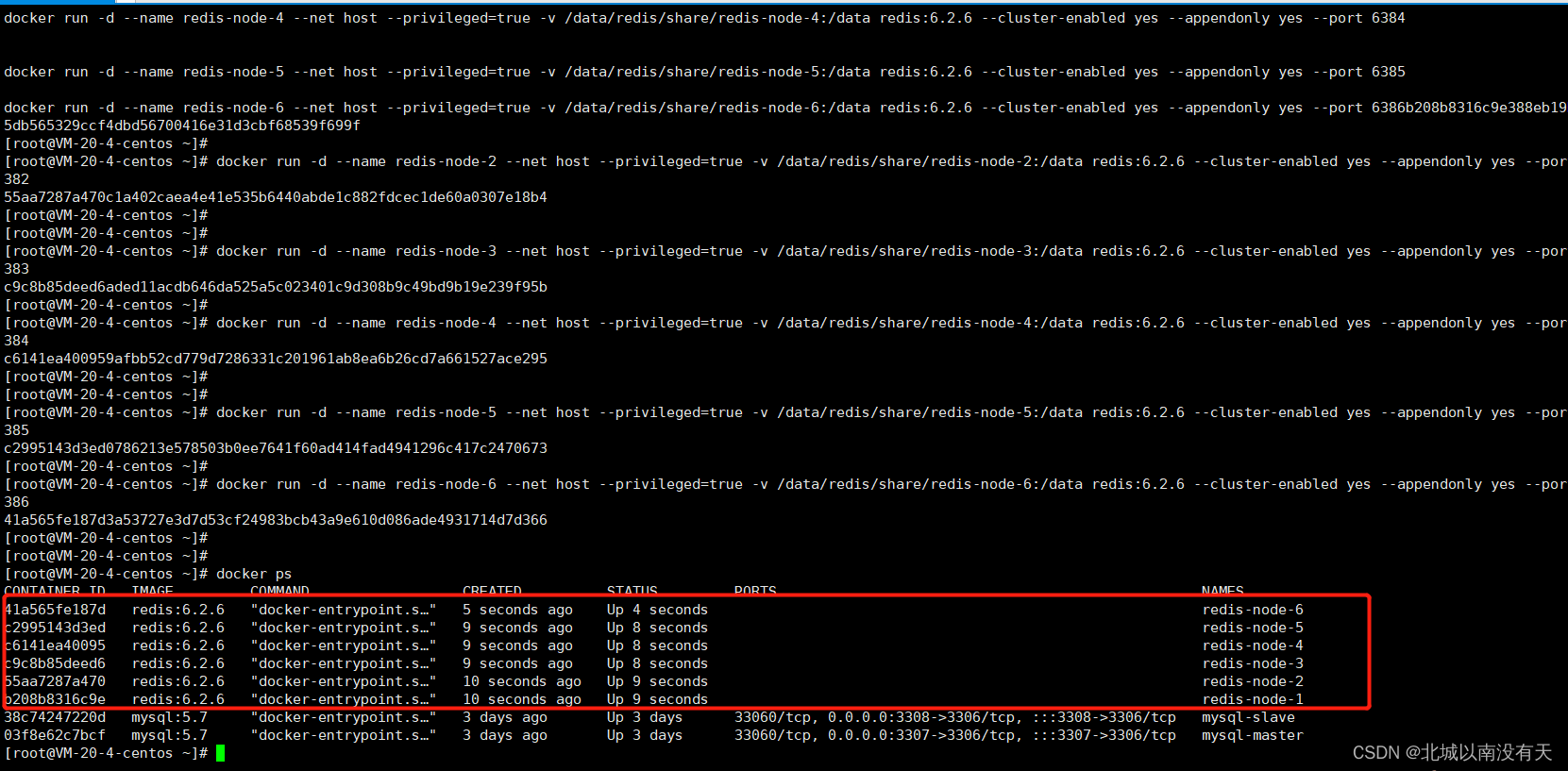This screenshot has width=1568, height=771.
Task: Click the full hash starting 41a565fe187d3a53
Action: [276, 520]
